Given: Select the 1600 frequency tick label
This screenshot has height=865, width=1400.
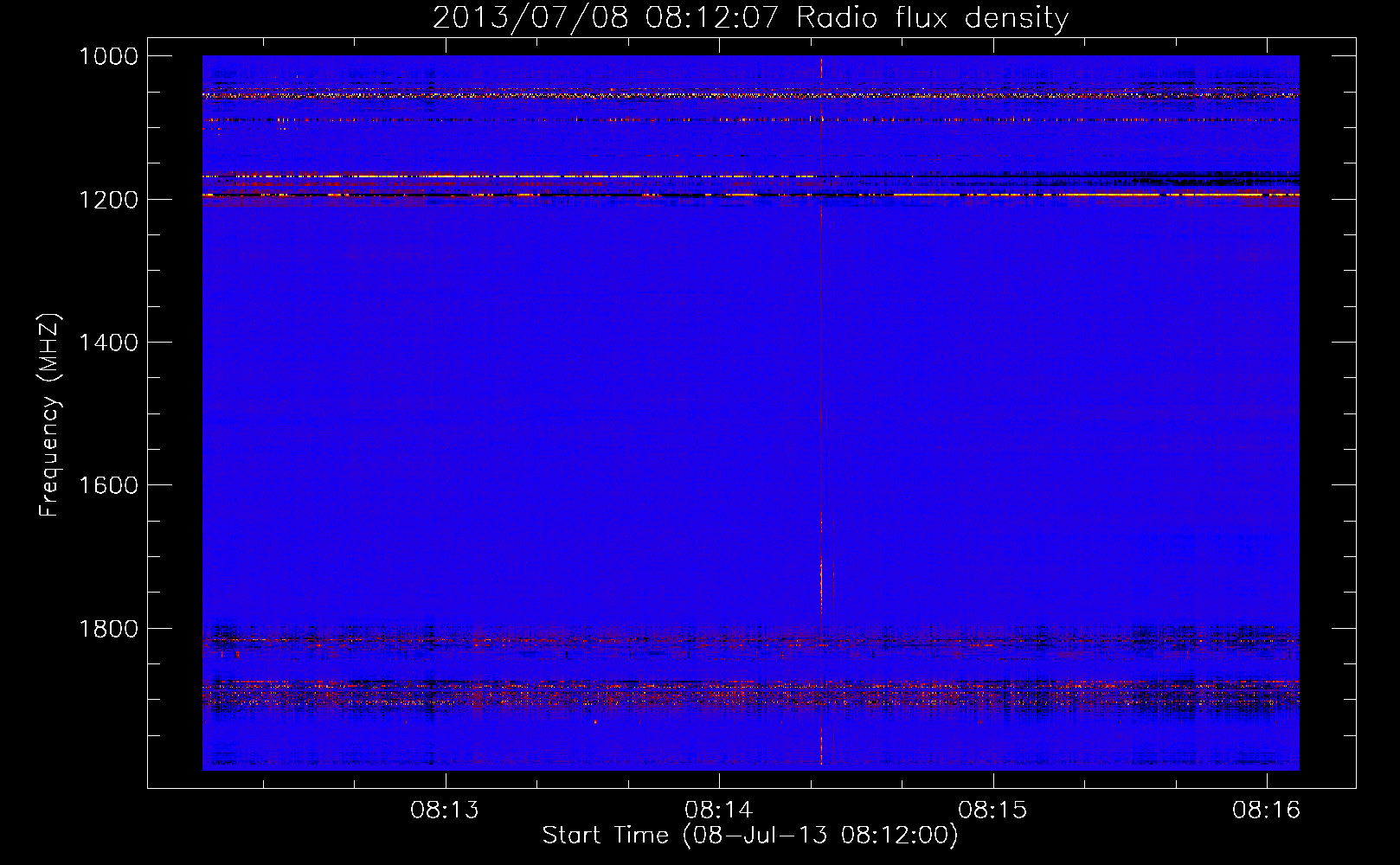Looking at the screenshot, I should pyautogui.click(x=108, y=485).
